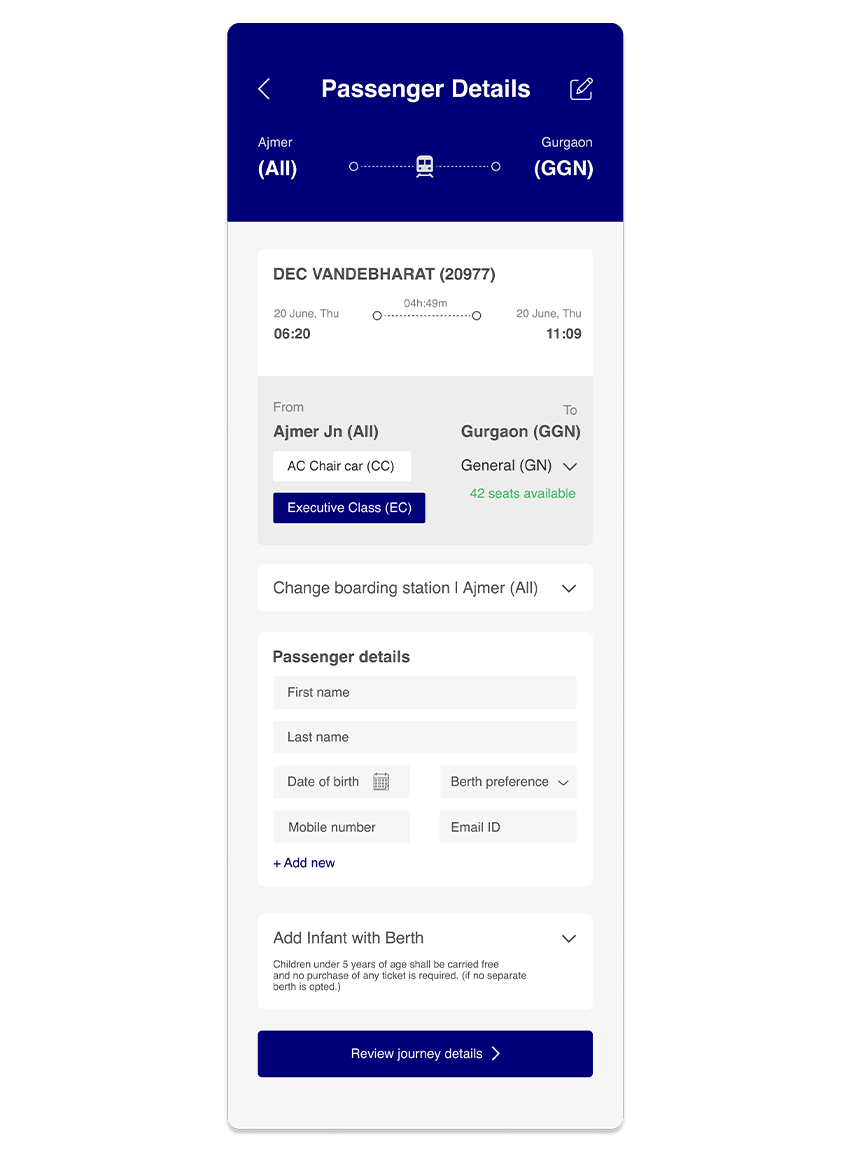
Task: Expand Add Infant with Berth section
Action: pyautogui.click(x=569, y=938)
